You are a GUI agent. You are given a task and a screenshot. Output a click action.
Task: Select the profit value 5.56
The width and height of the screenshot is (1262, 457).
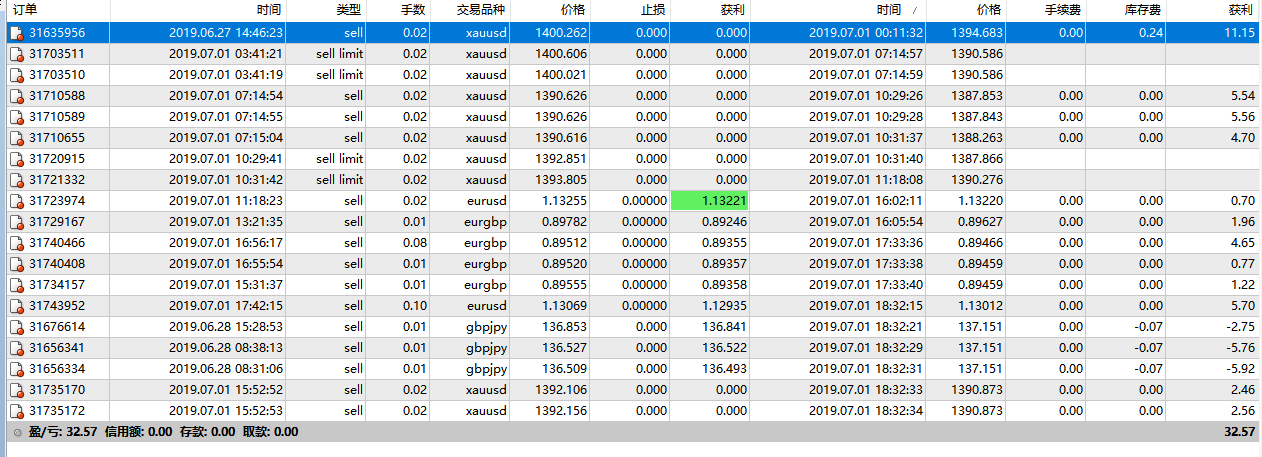[x=1243, y=117]
